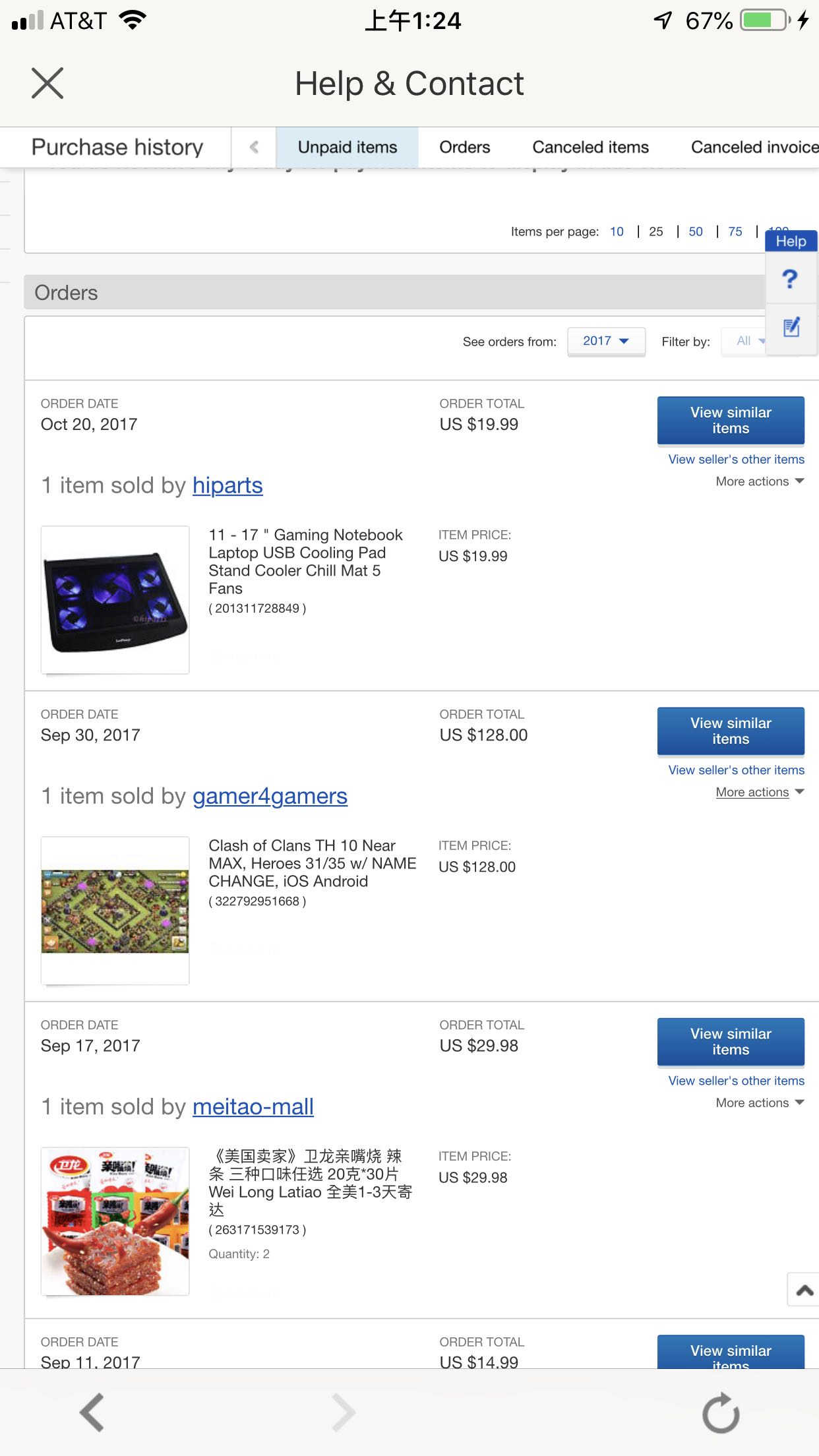Tap the browser forward arrow
The height and width of the screenshot is (1456, 819).
[343, 1412]
